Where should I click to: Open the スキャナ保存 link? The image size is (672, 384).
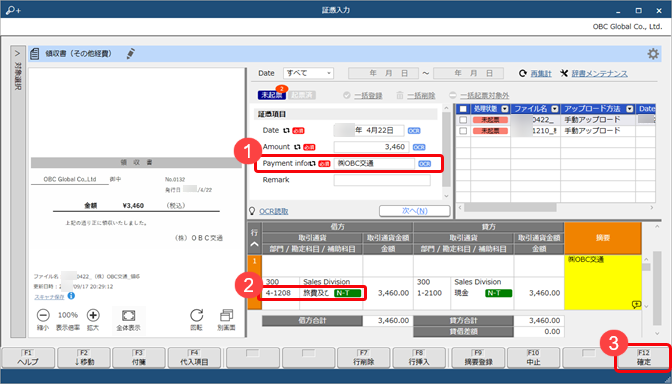pos(49,297)
